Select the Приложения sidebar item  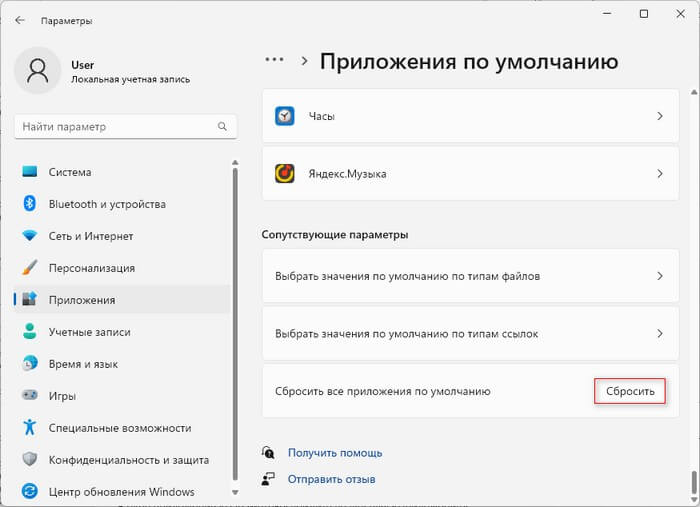click(x=121, y=299)
